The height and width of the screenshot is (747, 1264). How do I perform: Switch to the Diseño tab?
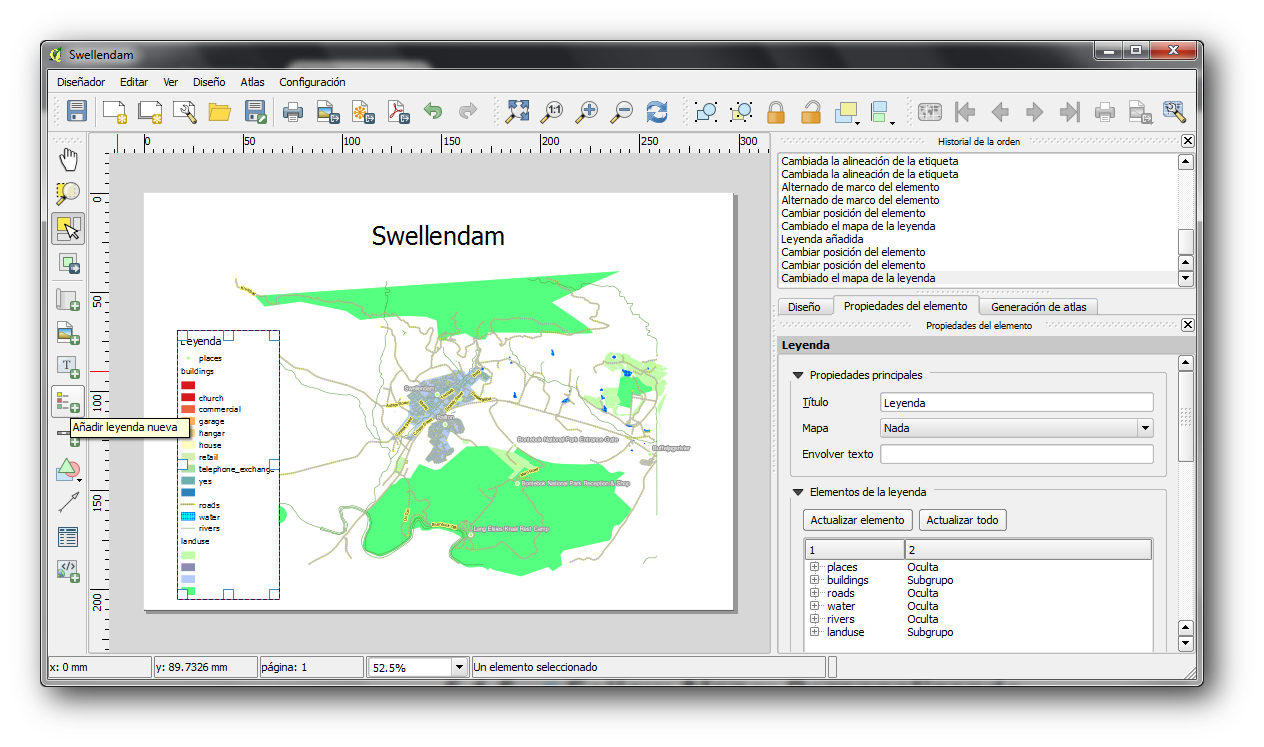(804, 307)
